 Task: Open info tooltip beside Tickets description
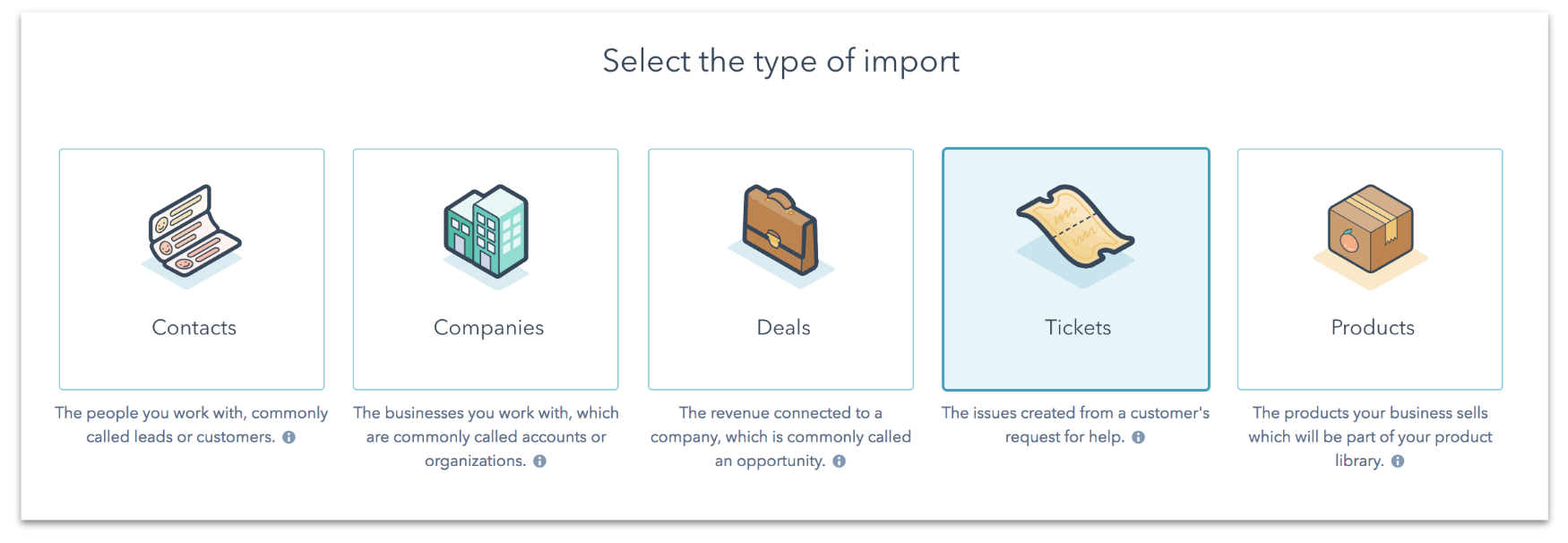[x=1138, y=437]
